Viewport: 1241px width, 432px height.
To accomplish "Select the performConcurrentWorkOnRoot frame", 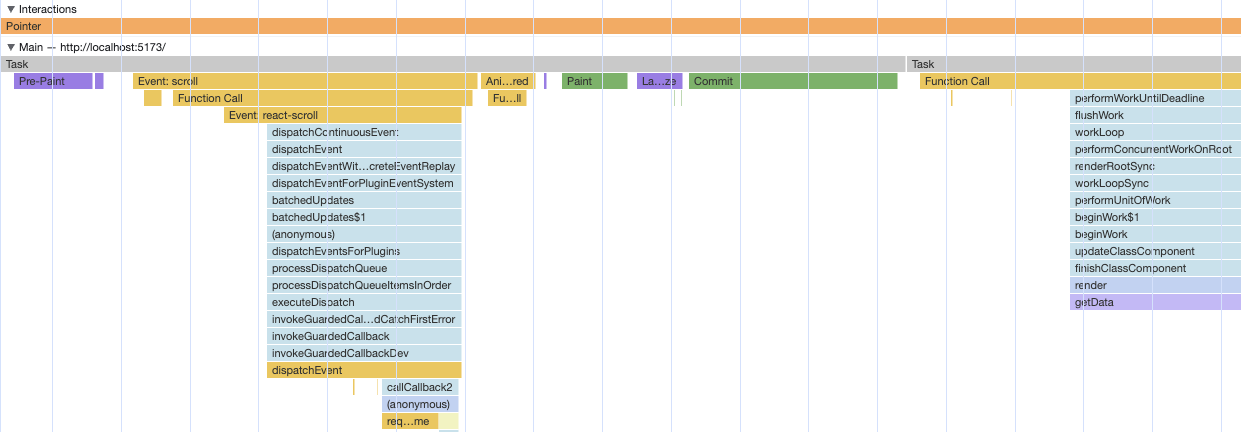I will [1155, 149].
